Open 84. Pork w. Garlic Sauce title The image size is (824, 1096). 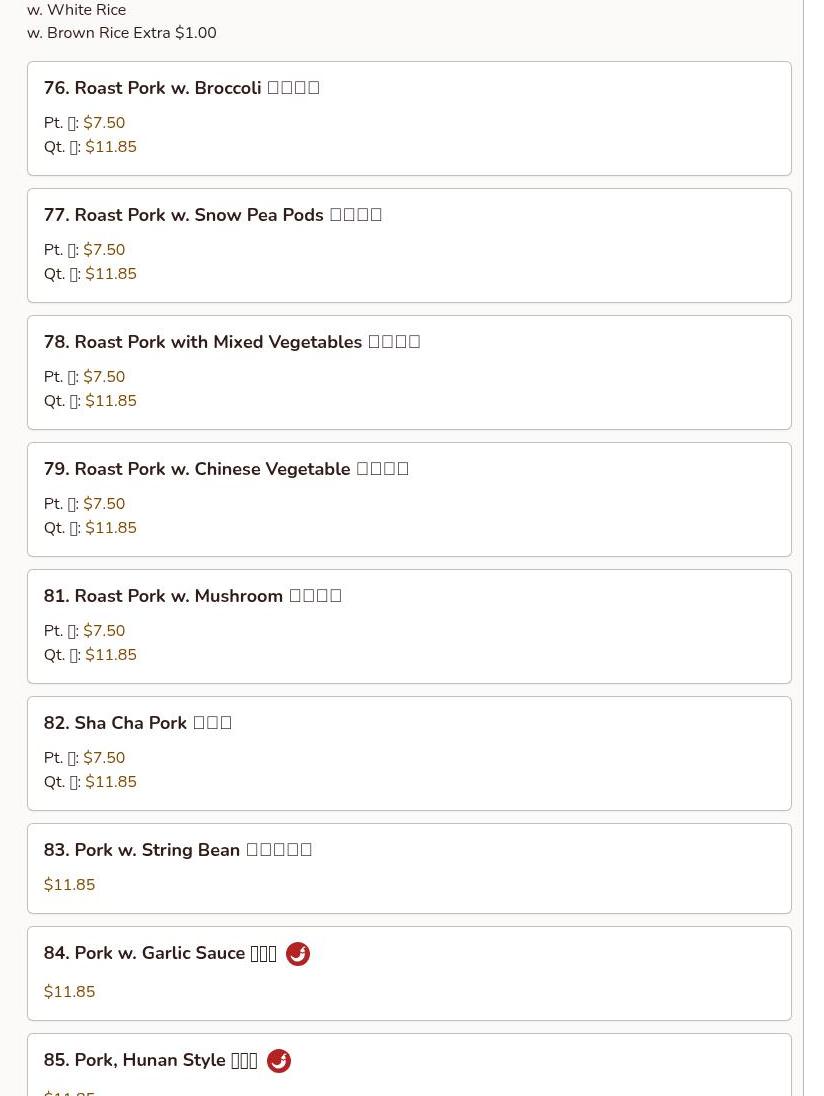pyautogui.click(x=160, y=953)
